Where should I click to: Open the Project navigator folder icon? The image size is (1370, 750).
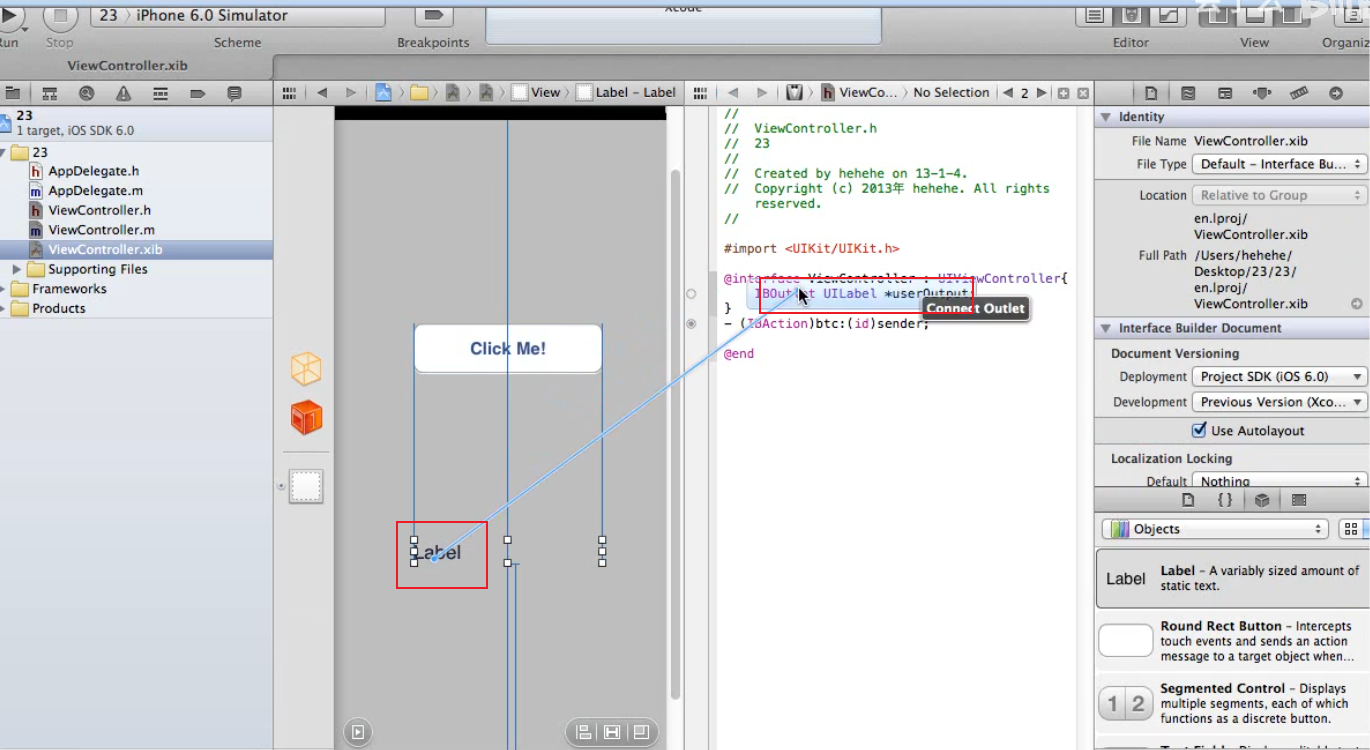[x=12, y=93]
